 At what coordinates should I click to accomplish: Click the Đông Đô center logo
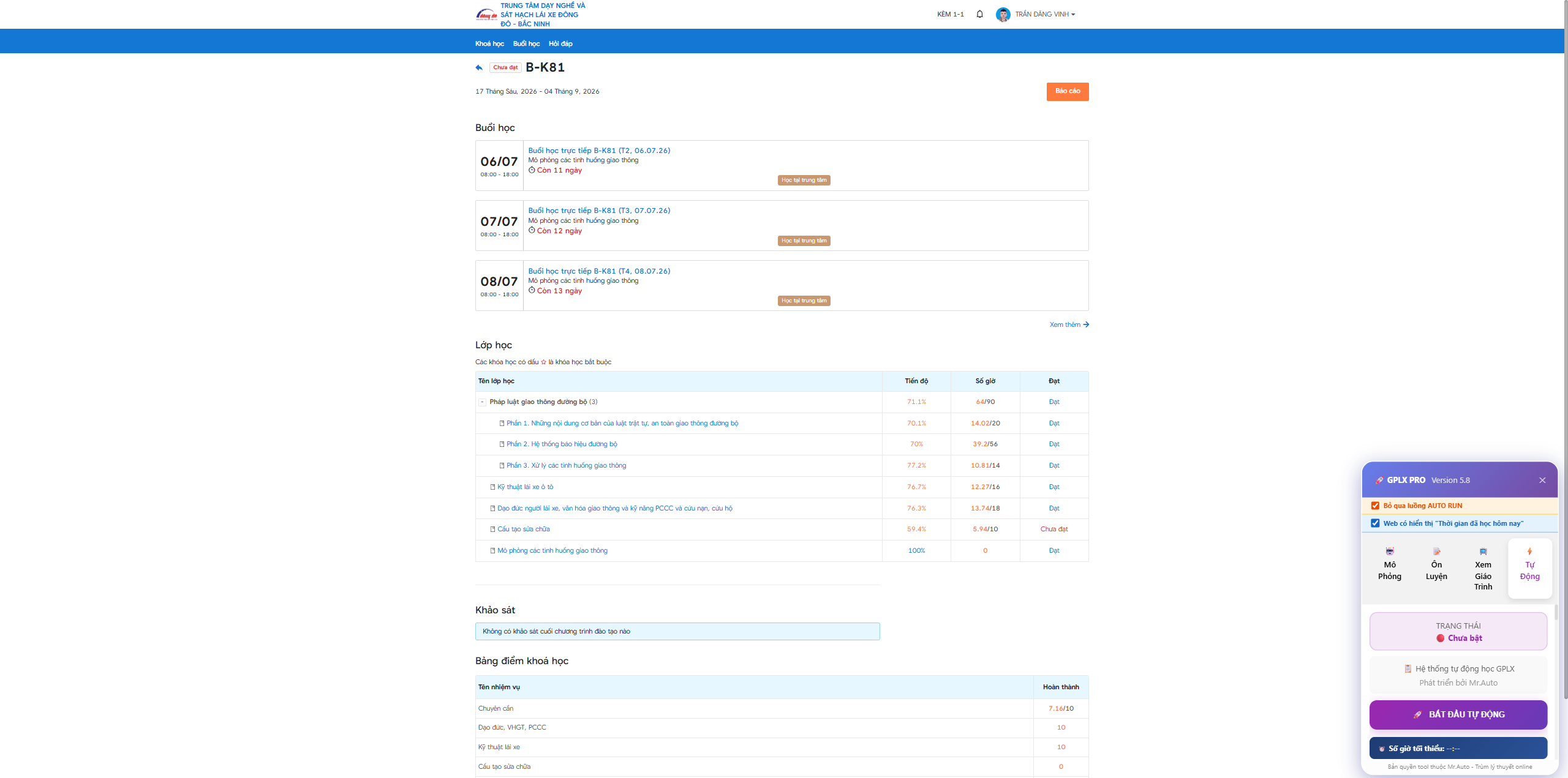(487, 14)
